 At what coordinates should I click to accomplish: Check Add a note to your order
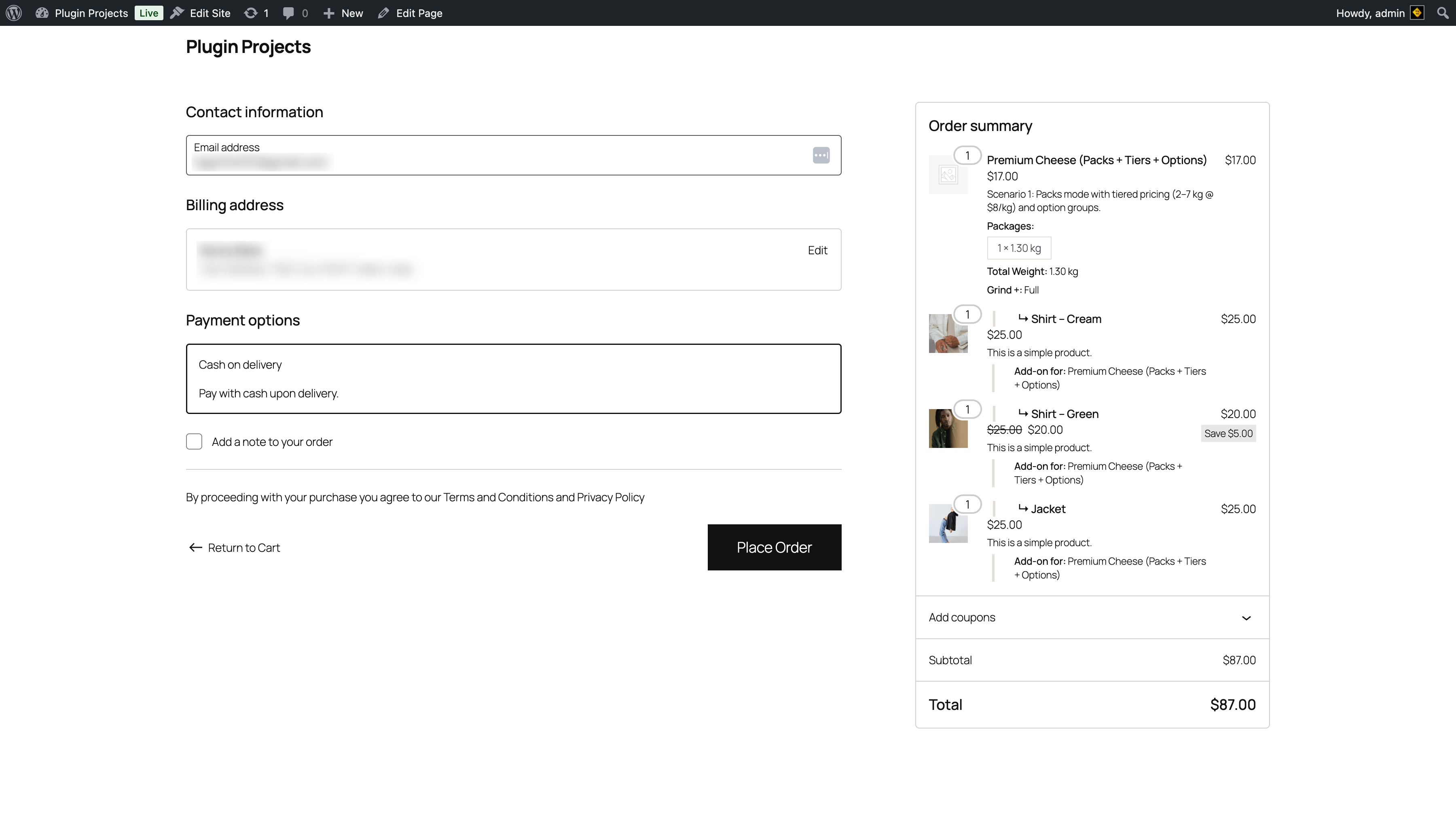193,441
